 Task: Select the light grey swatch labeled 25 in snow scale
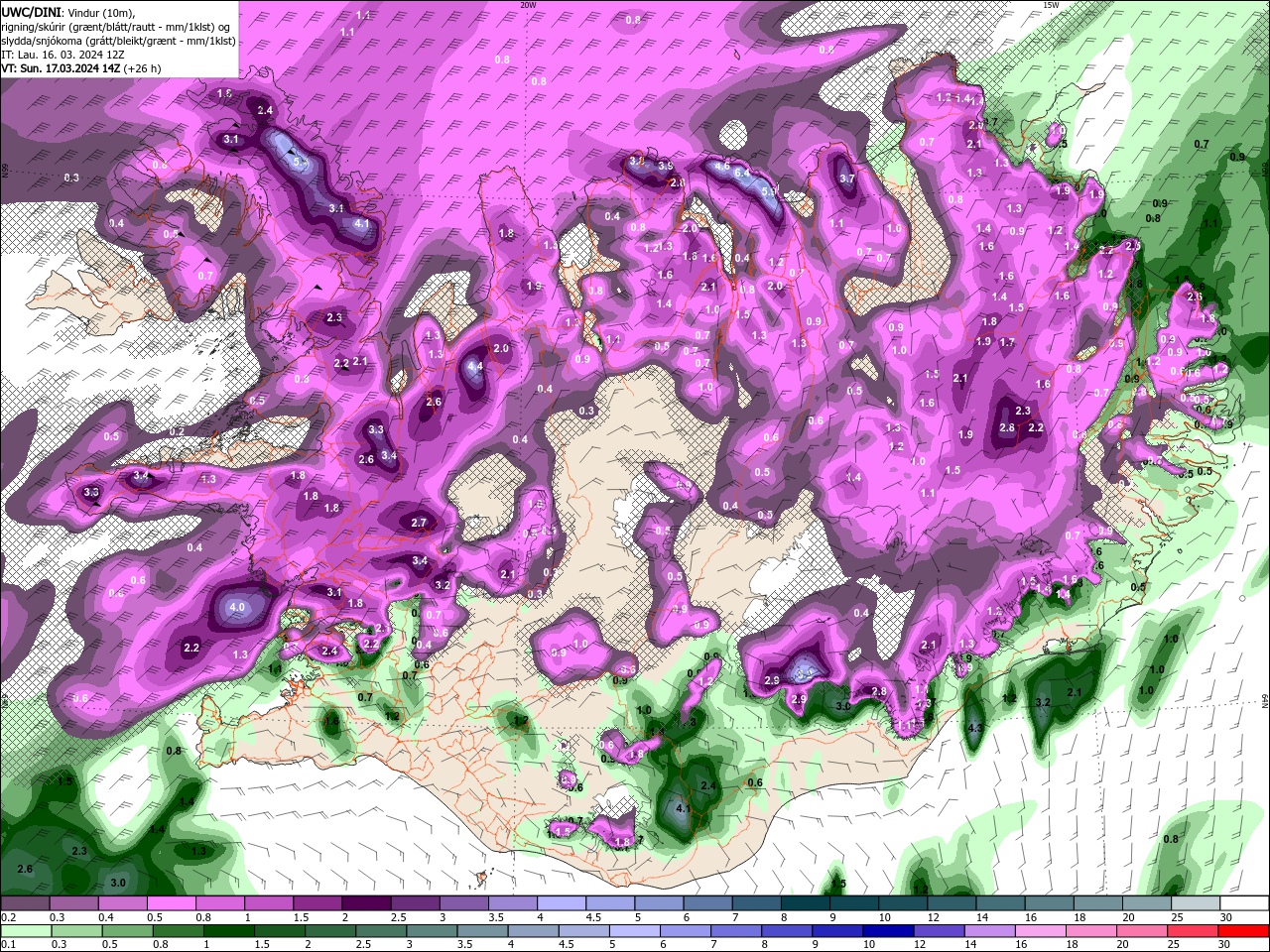tap(1196, 903)
